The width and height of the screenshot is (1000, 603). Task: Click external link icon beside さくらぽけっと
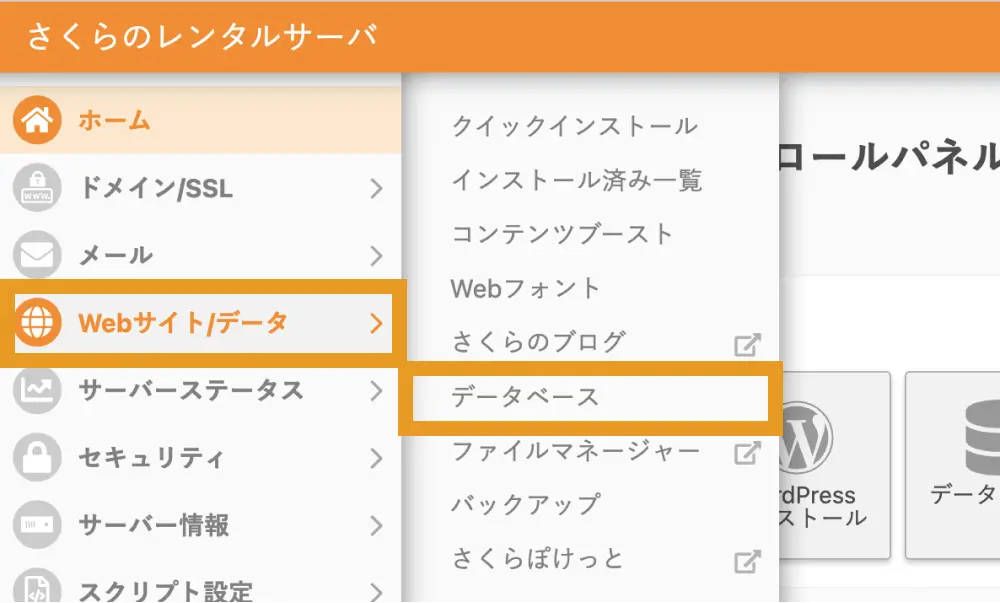coord(746,561)
